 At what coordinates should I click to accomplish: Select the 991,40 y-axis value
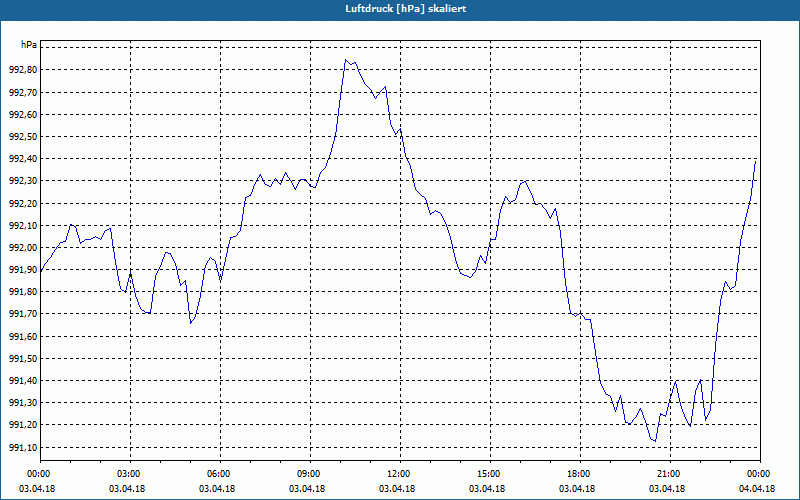pos(23,381)
